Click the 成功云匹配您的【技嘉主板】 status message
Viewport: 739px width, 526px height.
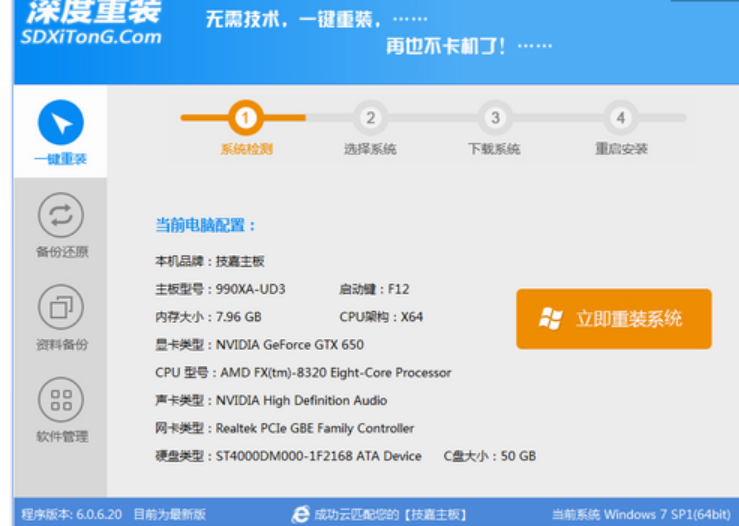391,514
